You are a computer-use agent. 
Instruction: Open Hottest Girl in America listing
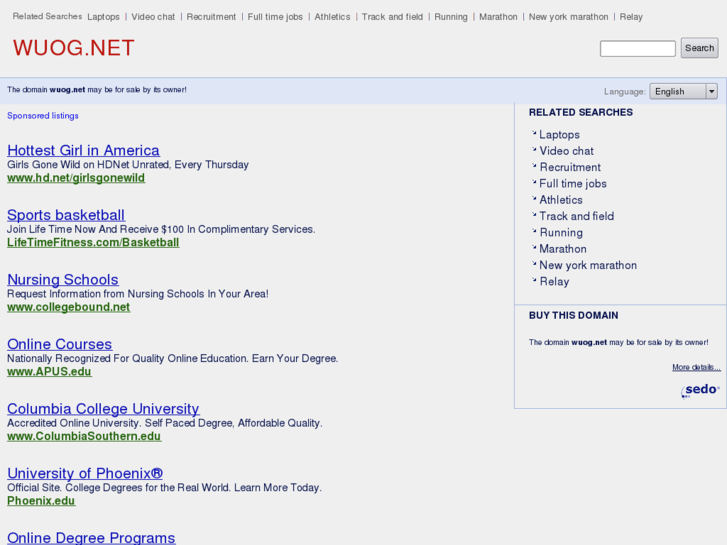tap(83, 150)
